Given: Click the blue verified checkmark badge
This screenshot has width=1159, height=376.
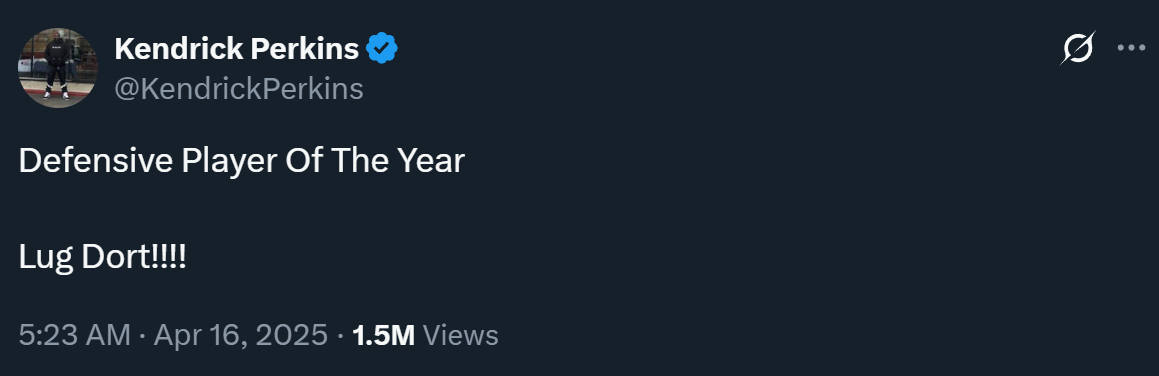Looking at the screenshot, I should click(x=382, y=49).
